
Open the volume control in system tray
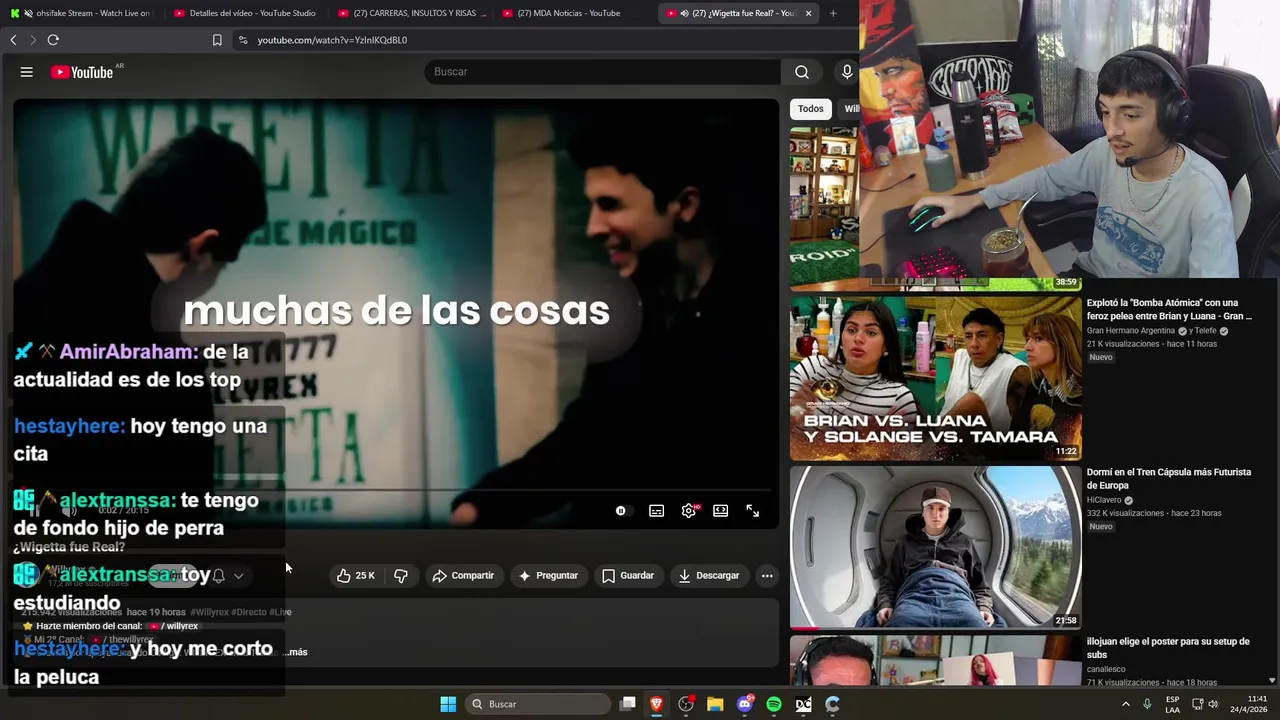tap(1213, 704)
